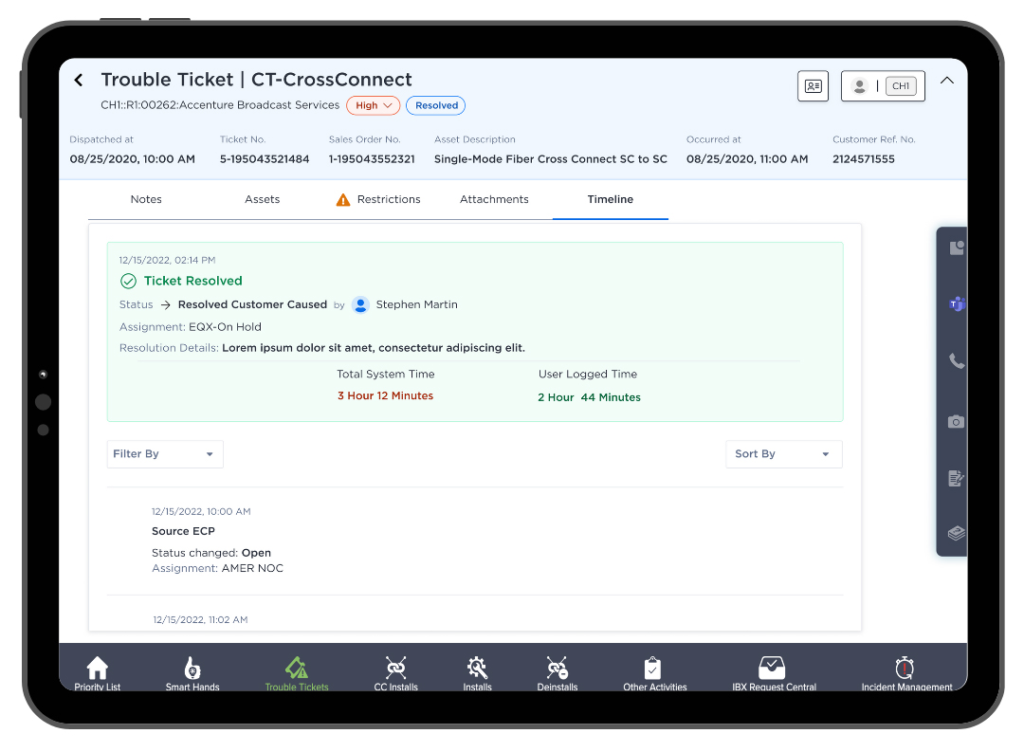Screen dimensions: 1024x752
Task: Click the layers stack sidebar icon
Action: [956, 533]
